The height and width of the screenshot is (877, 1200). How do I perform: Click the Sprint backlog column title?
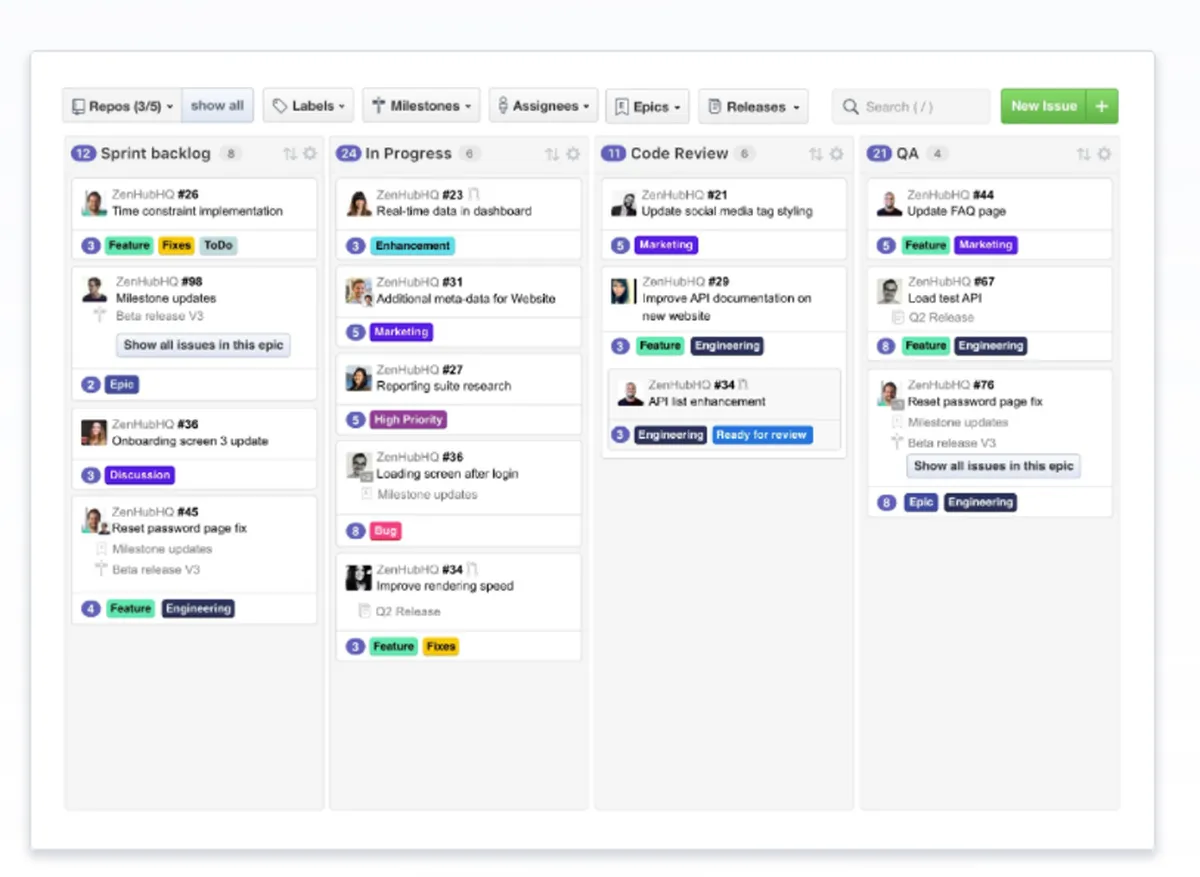pyautogui.click(x=156, y=154)
